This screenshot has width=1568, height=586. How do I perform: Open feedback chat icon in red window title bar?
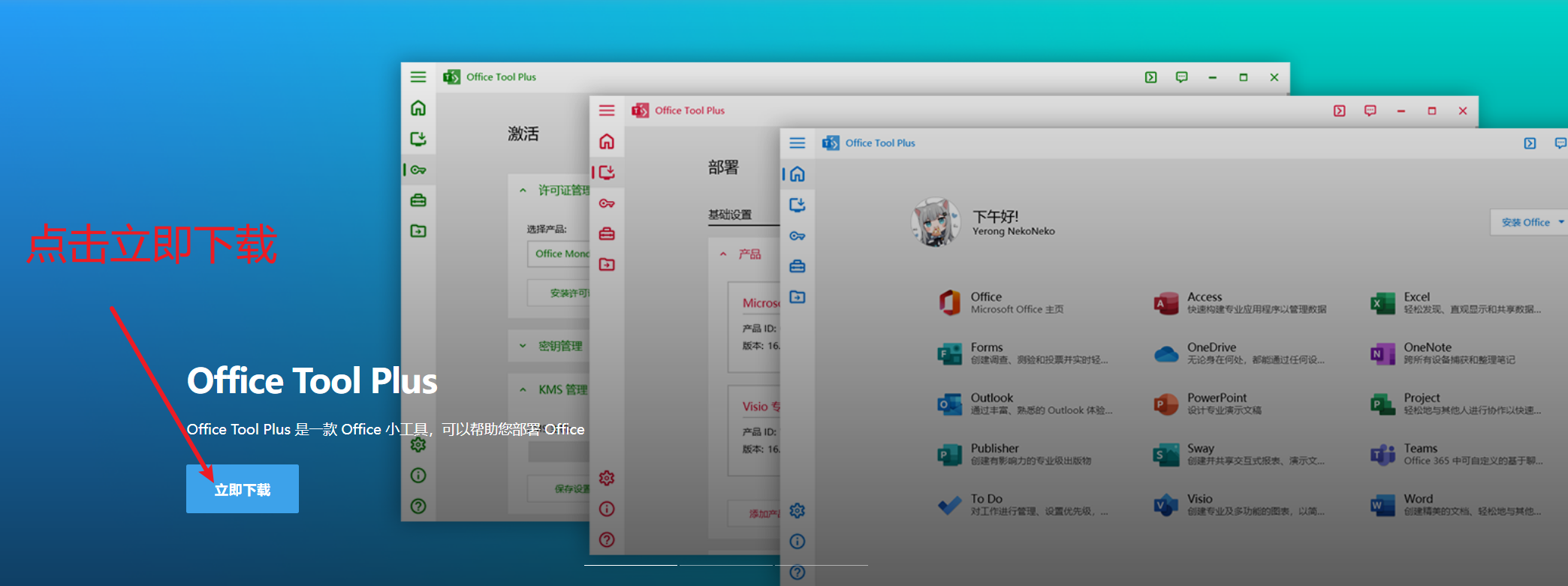(1370, 110)
